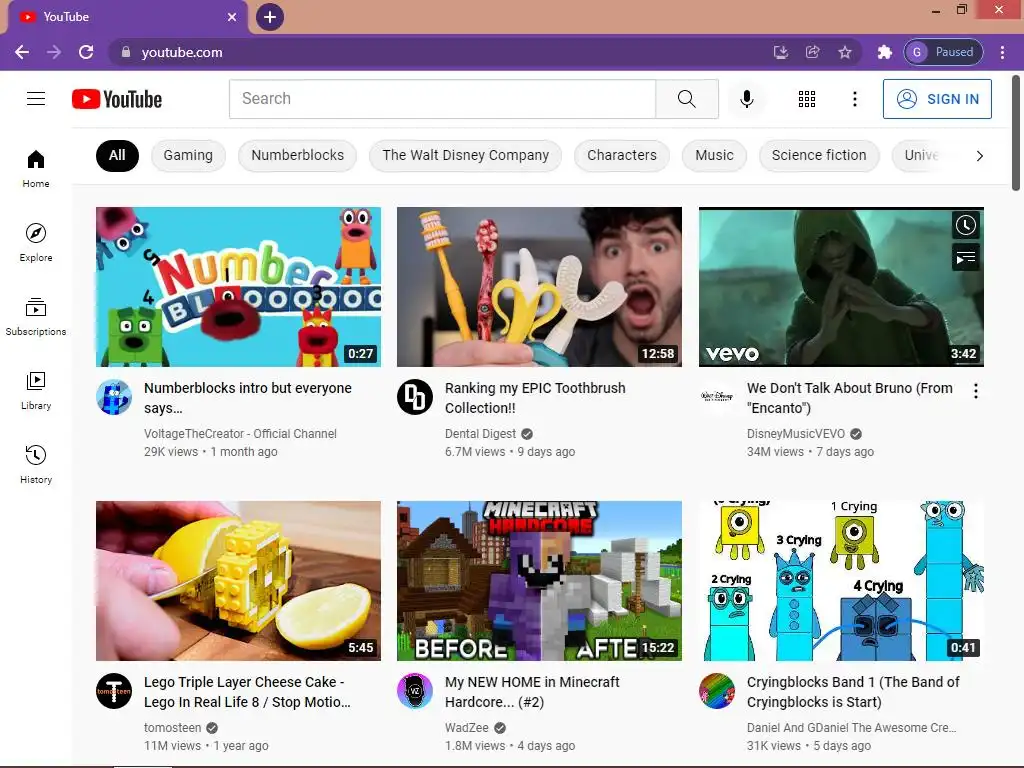Open Ranking my EPIC Toothbrush Collection title

click(535, 398)
